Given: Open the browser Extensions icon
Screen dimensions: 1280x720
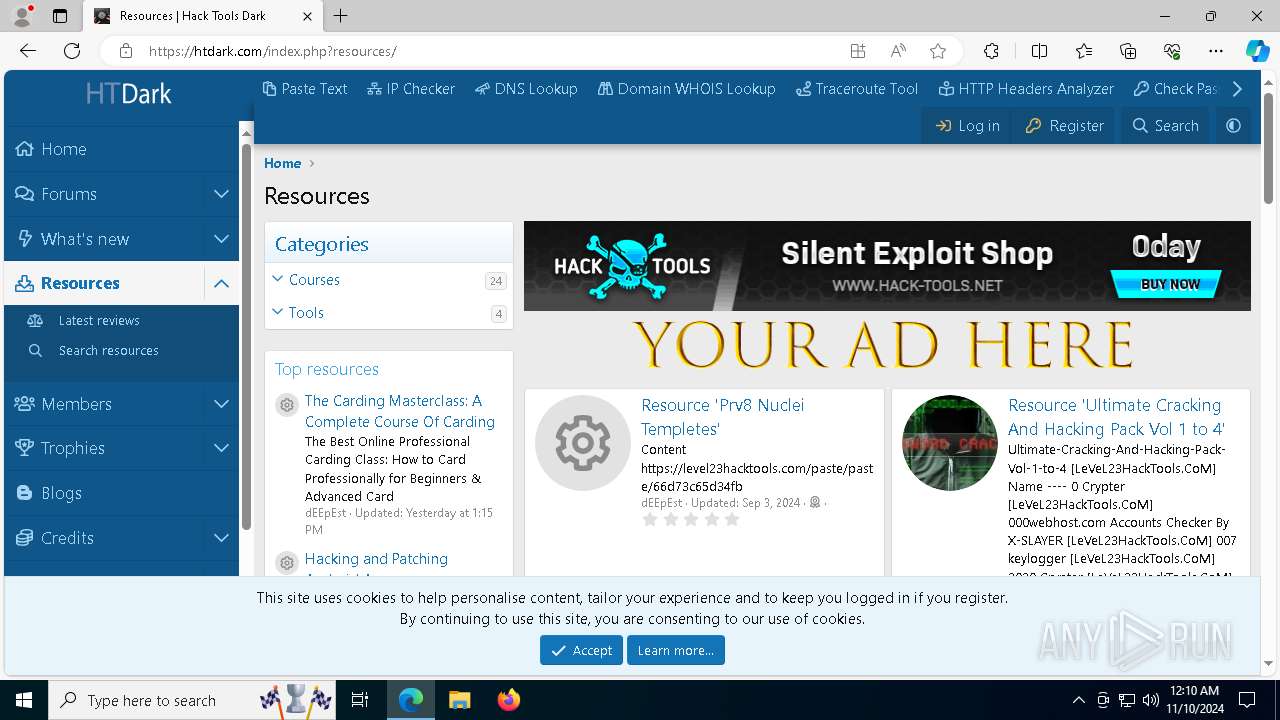Looking at the screenshot, I should pyautogui.click(x=991, y=51).
